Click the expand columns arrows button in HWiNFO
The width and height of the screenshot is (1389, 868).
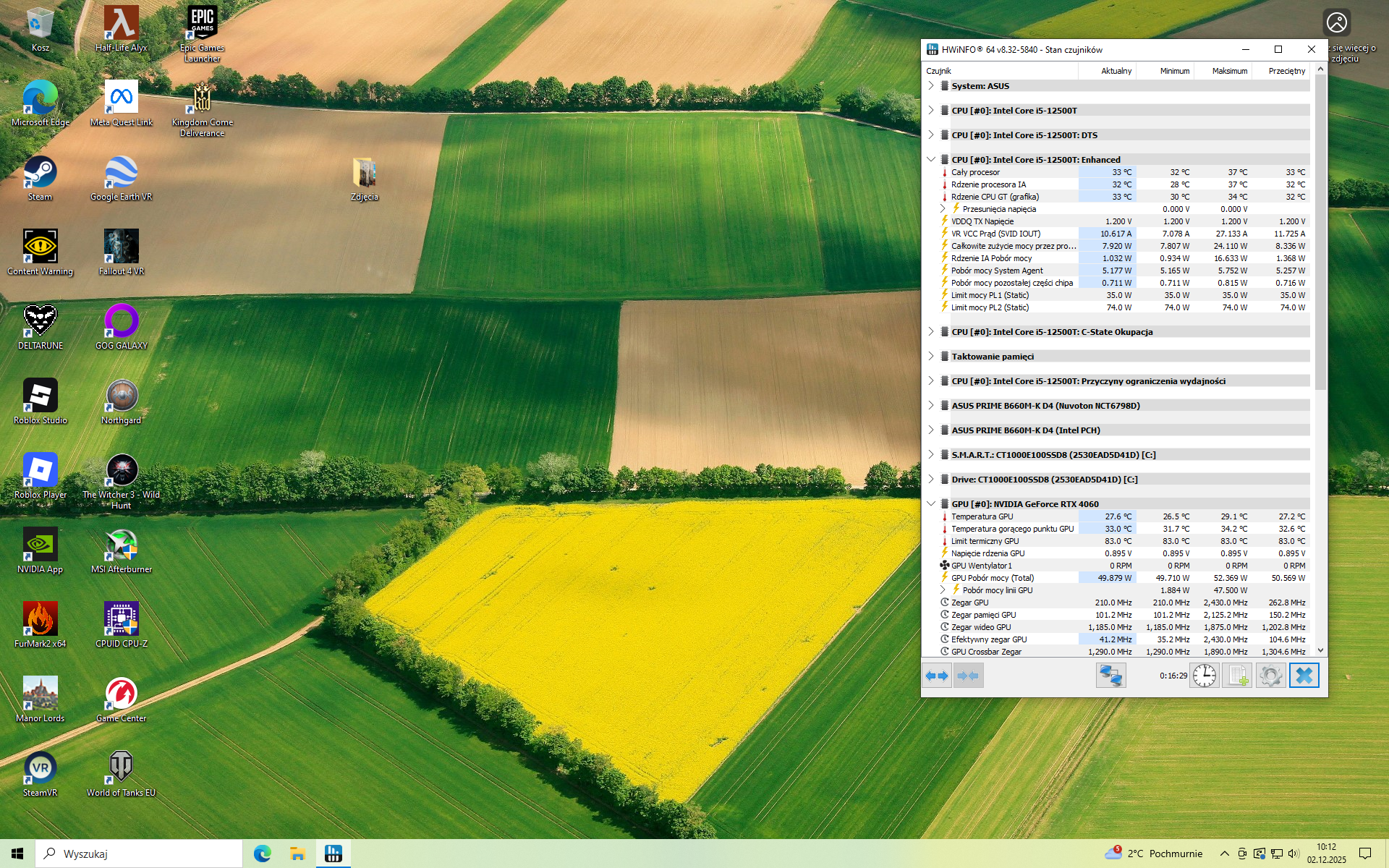tap(937, 676)
